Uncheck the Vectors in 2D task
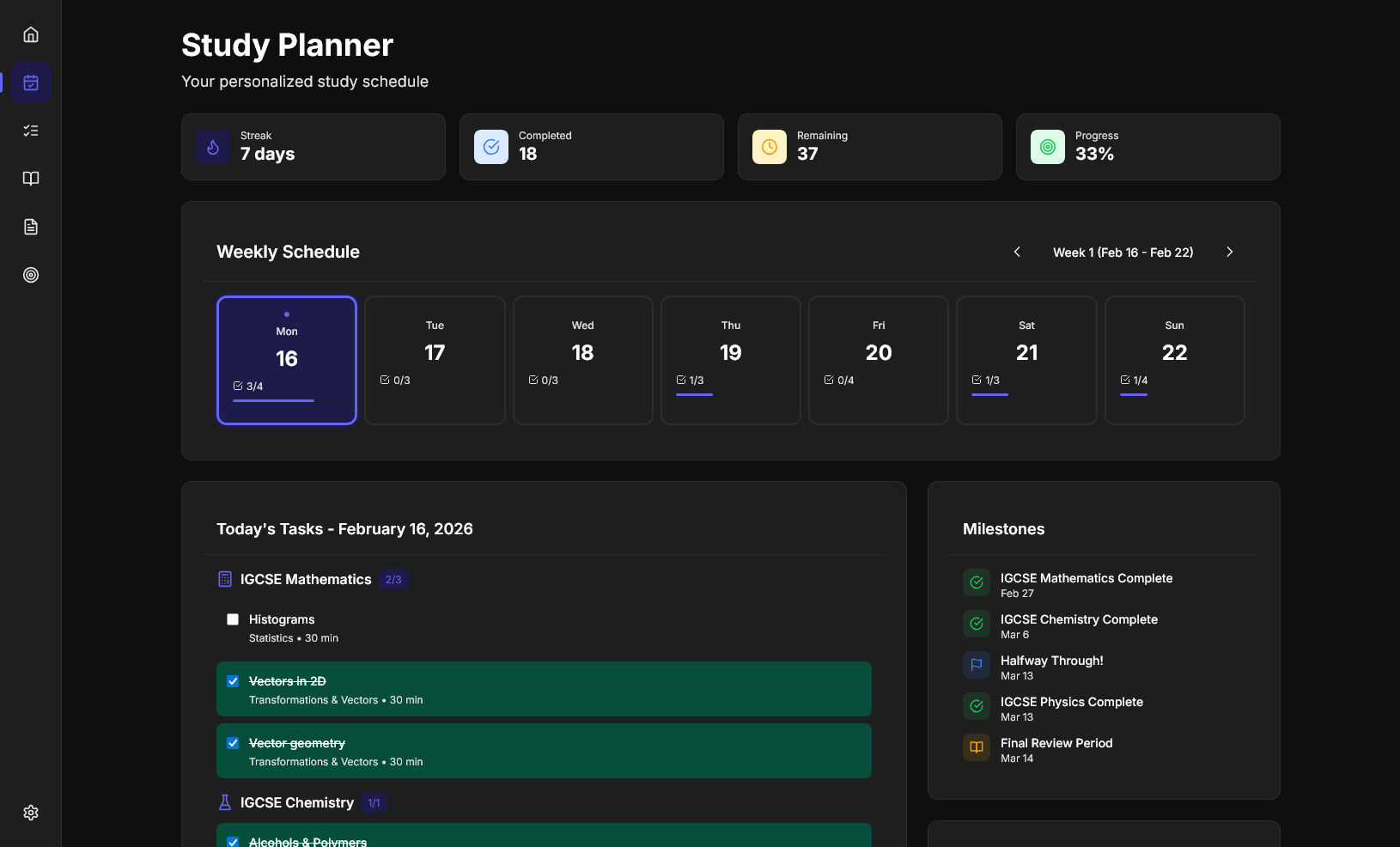Screen dimensions: 1400x847 click(232, 681)
